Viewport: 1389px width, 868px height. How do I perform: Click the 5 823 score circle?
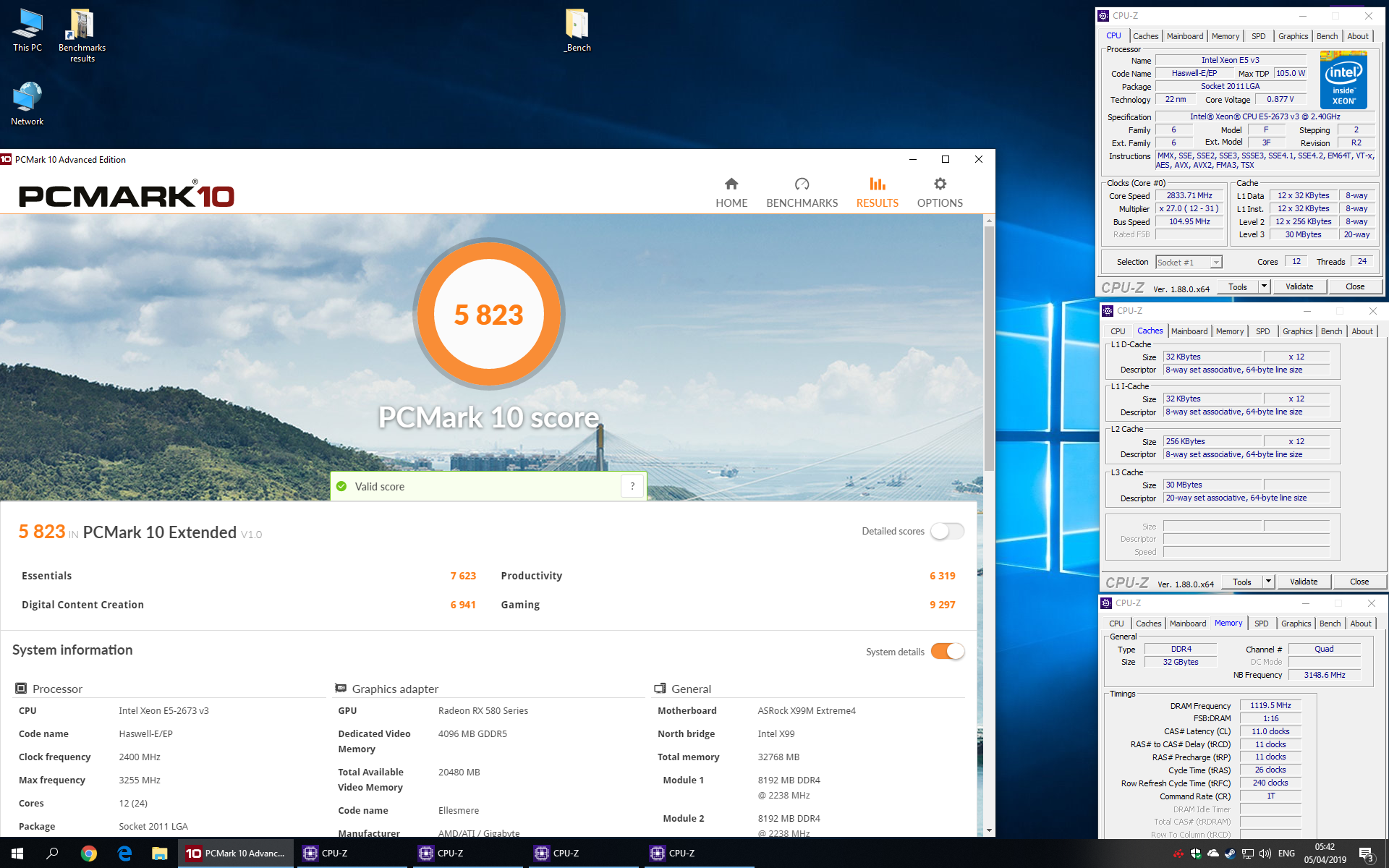click(x=489, y=314)
